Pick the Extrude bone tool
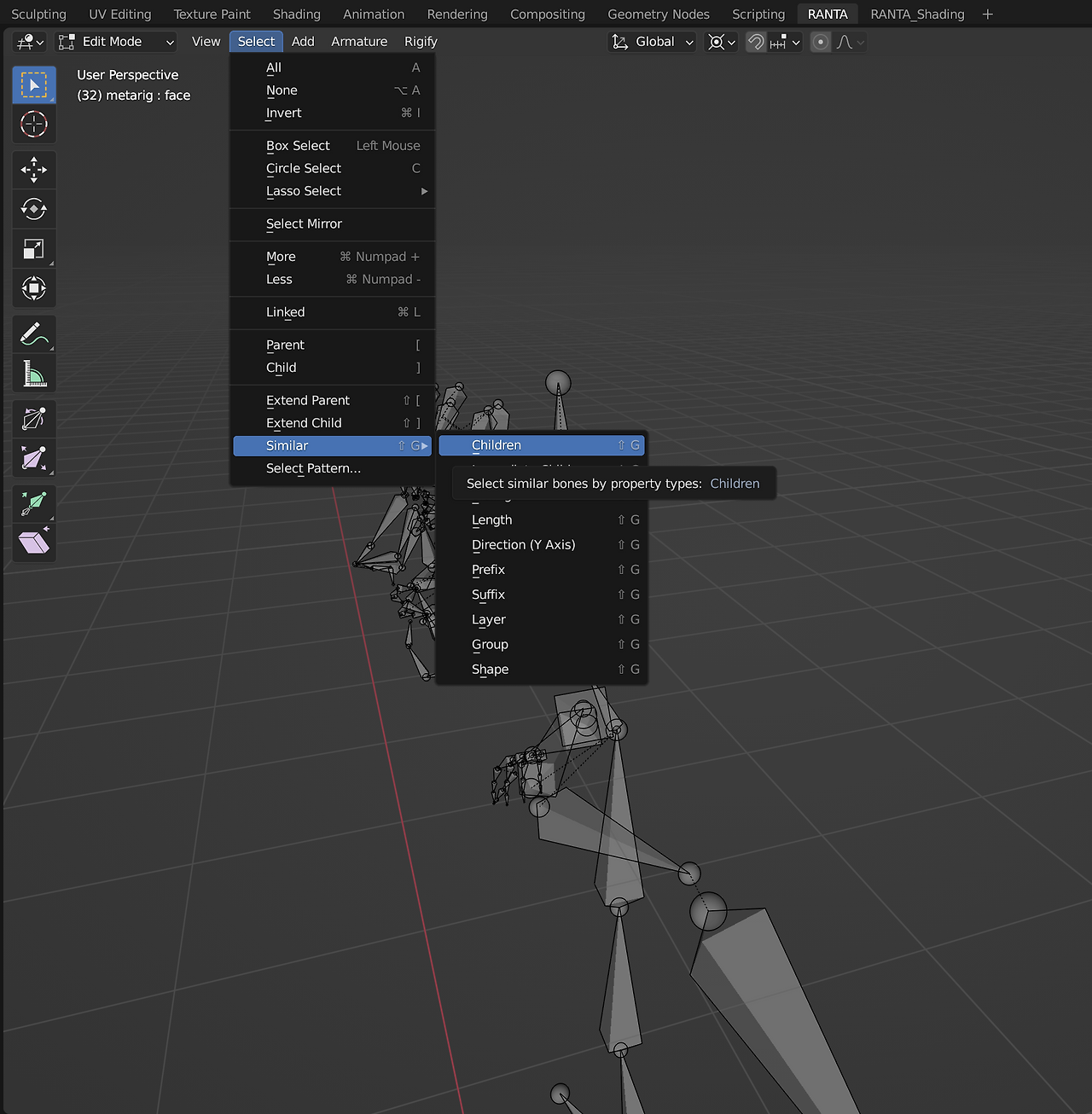 tap(34, 503)
